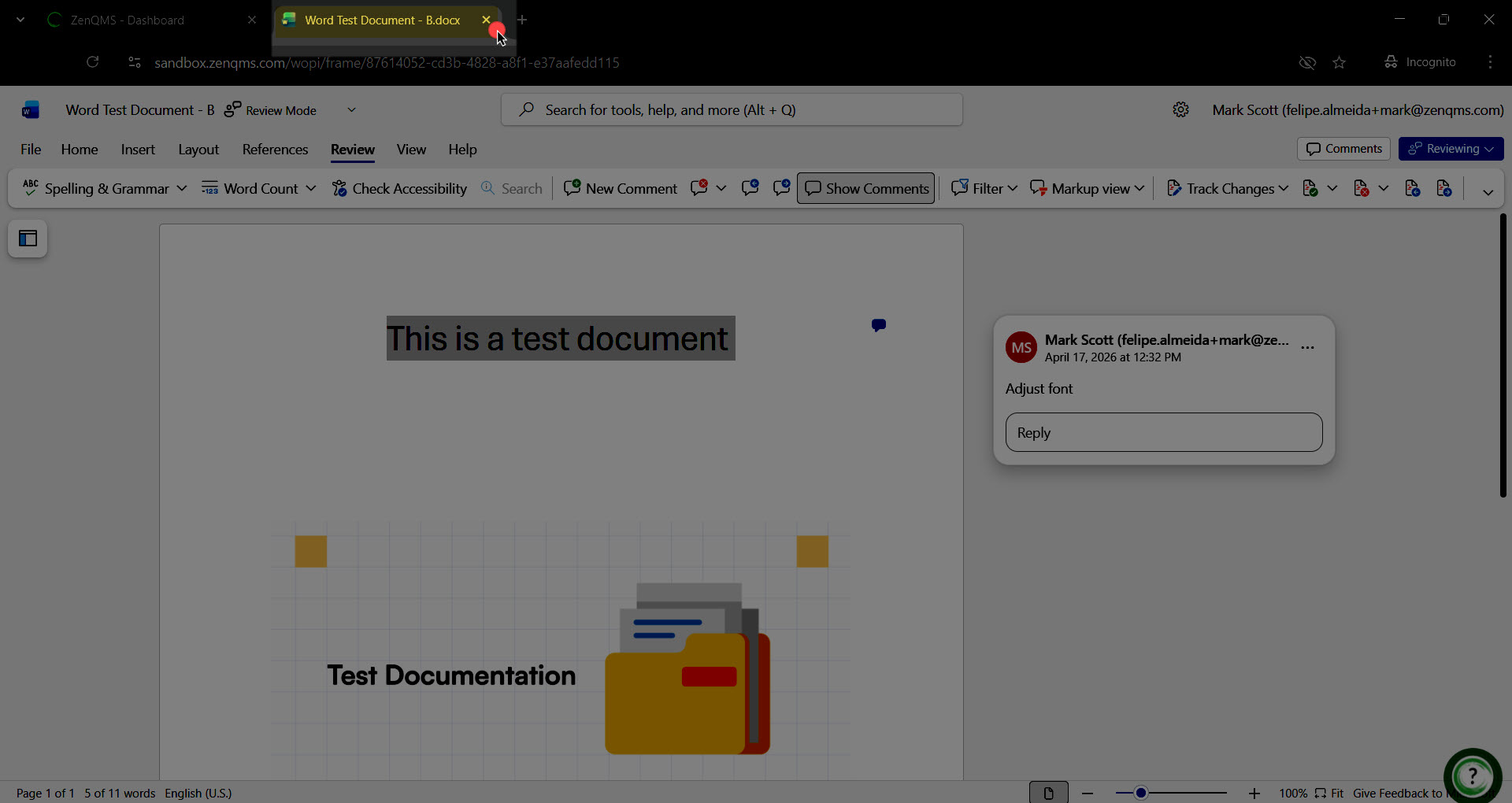Screen dimensions: 1512x803
Task: Expand the Reject change options arrow
Action: pos(1384,188)
